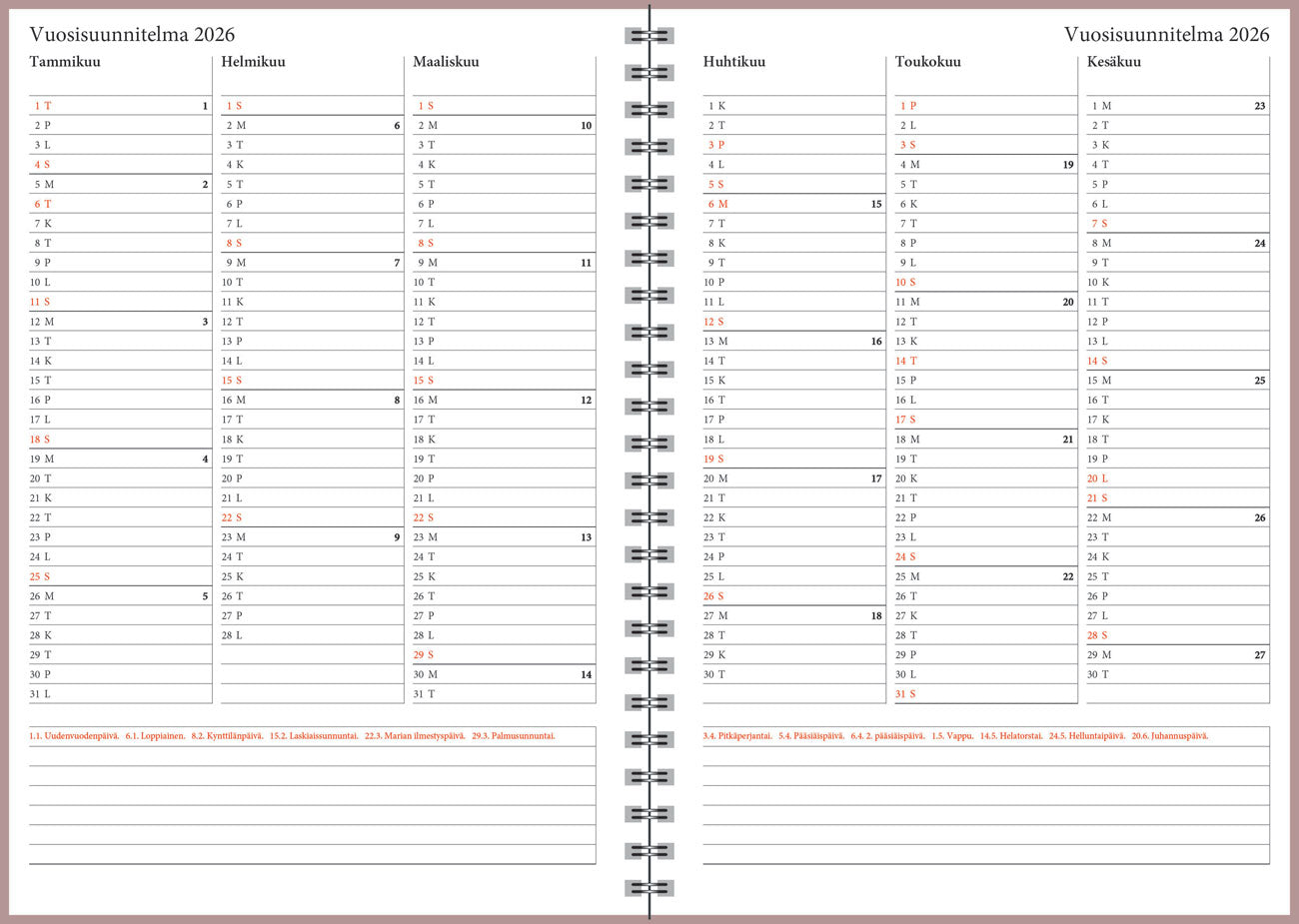Select red '21 S' row in Kesäkuu
Image resolution: width=1299 pixels, height=924 pixels.
tap(1178, 498)
